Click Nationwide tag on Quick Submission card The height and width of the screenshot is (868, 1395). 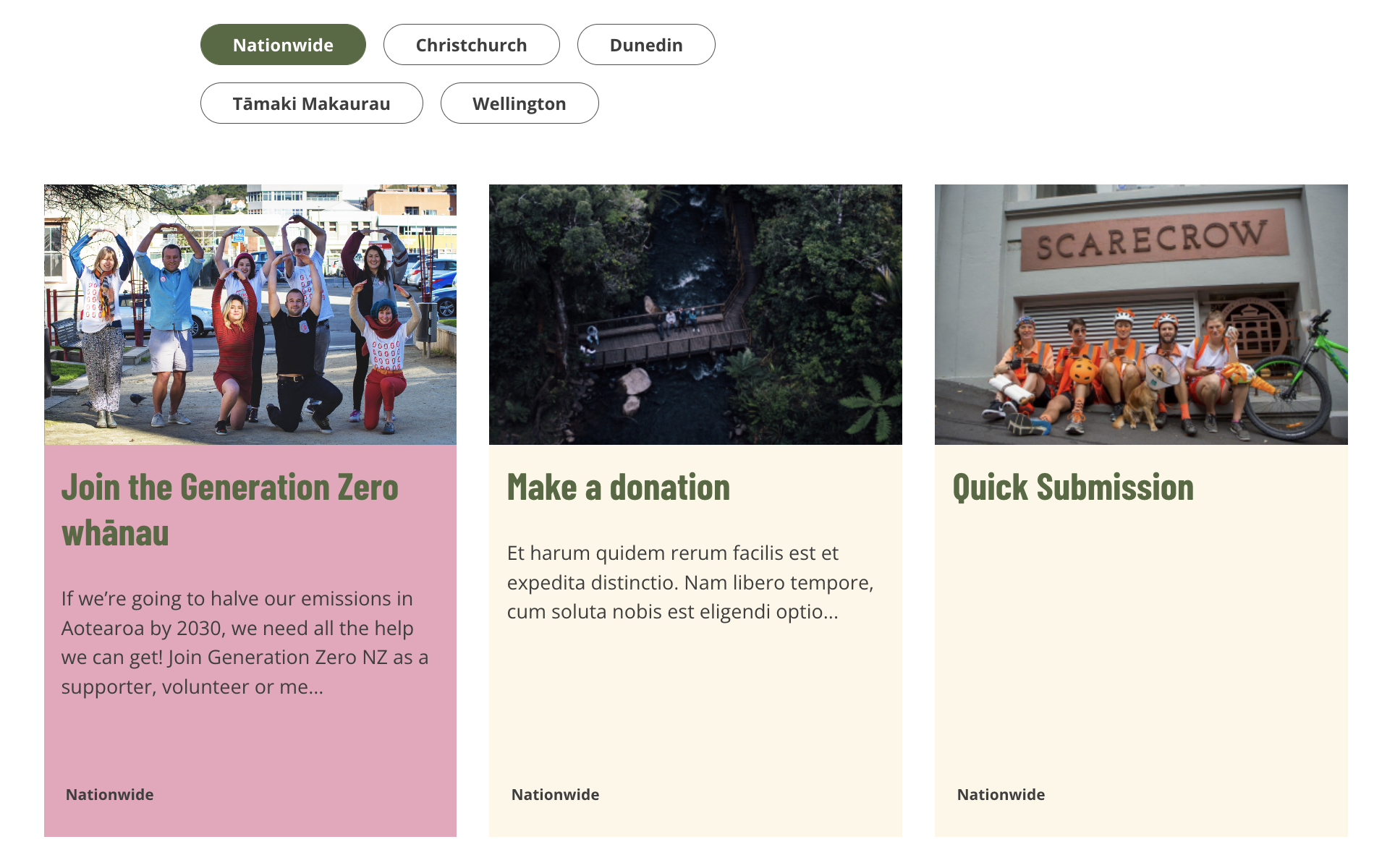[1001, 794]
